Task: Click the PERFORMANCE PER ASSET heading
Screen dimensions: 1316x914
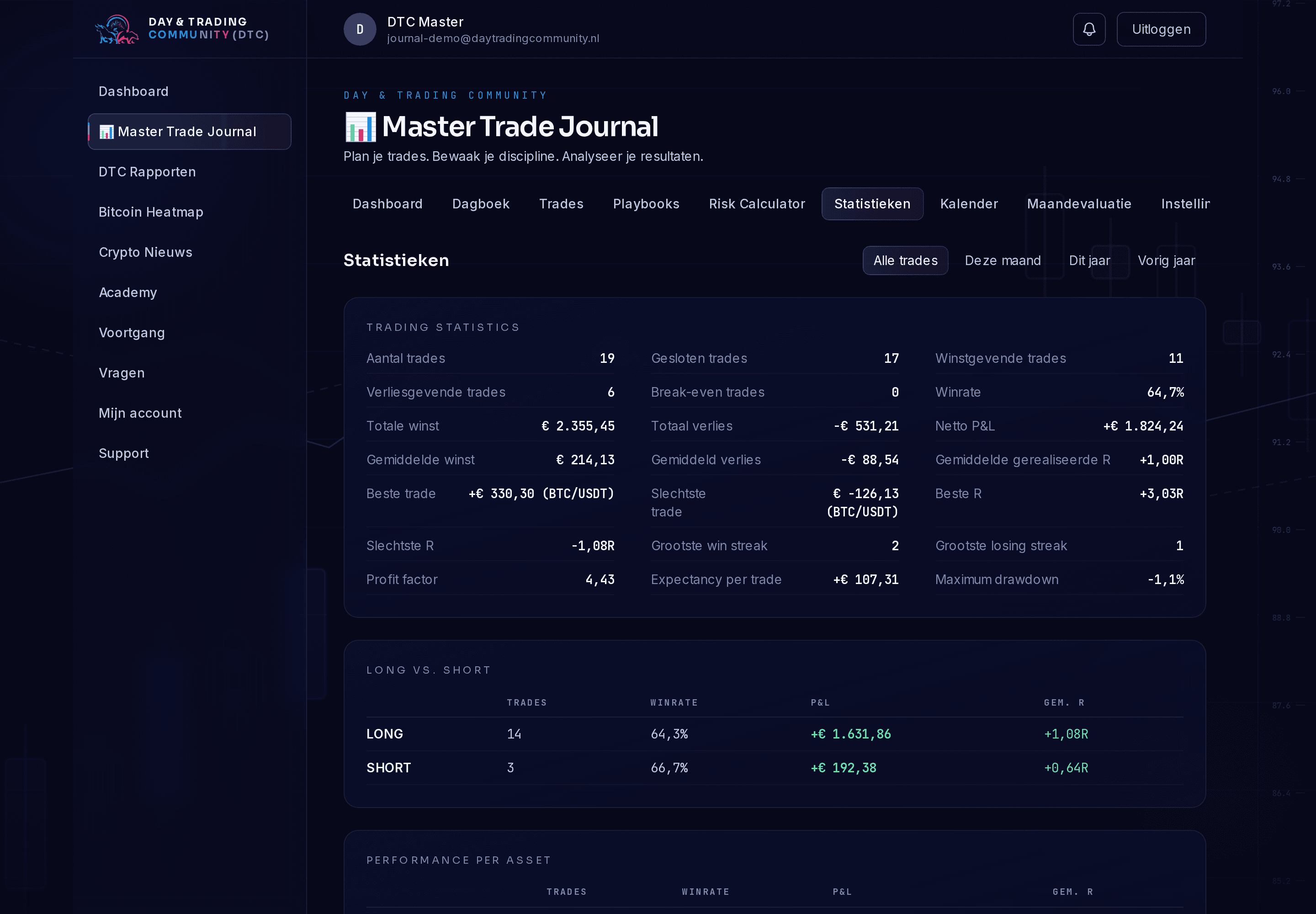Action: click(x=459, y=860)
